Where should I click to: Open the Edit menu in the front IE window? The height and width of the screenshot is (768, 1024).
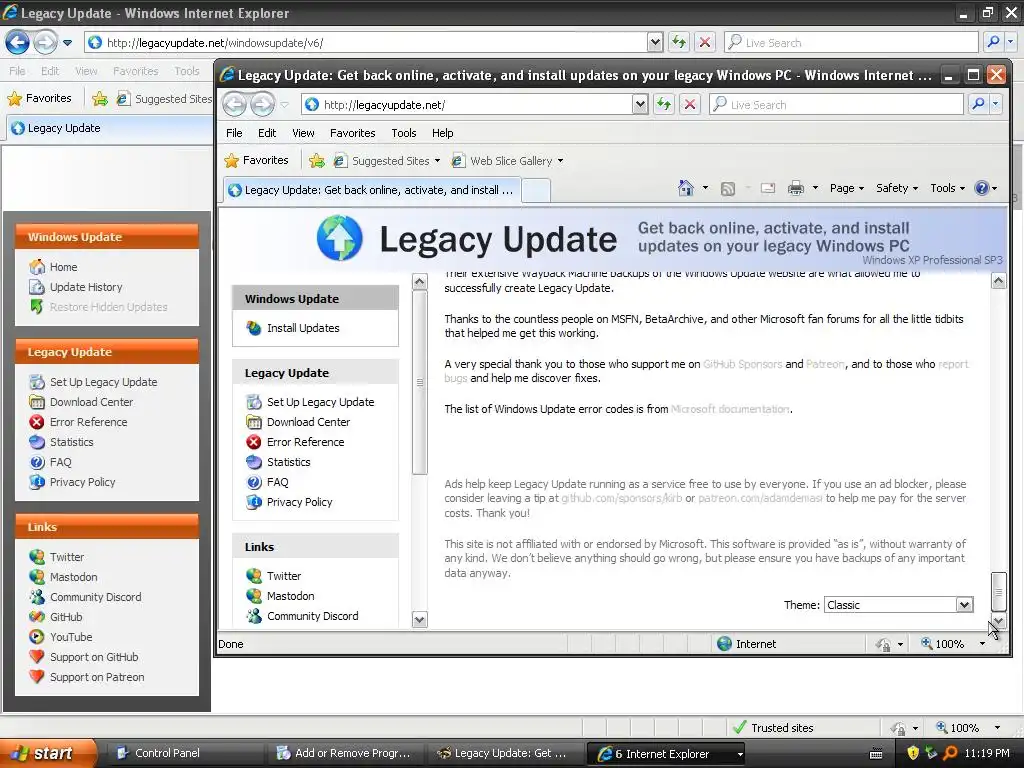[x=266, y=133]
